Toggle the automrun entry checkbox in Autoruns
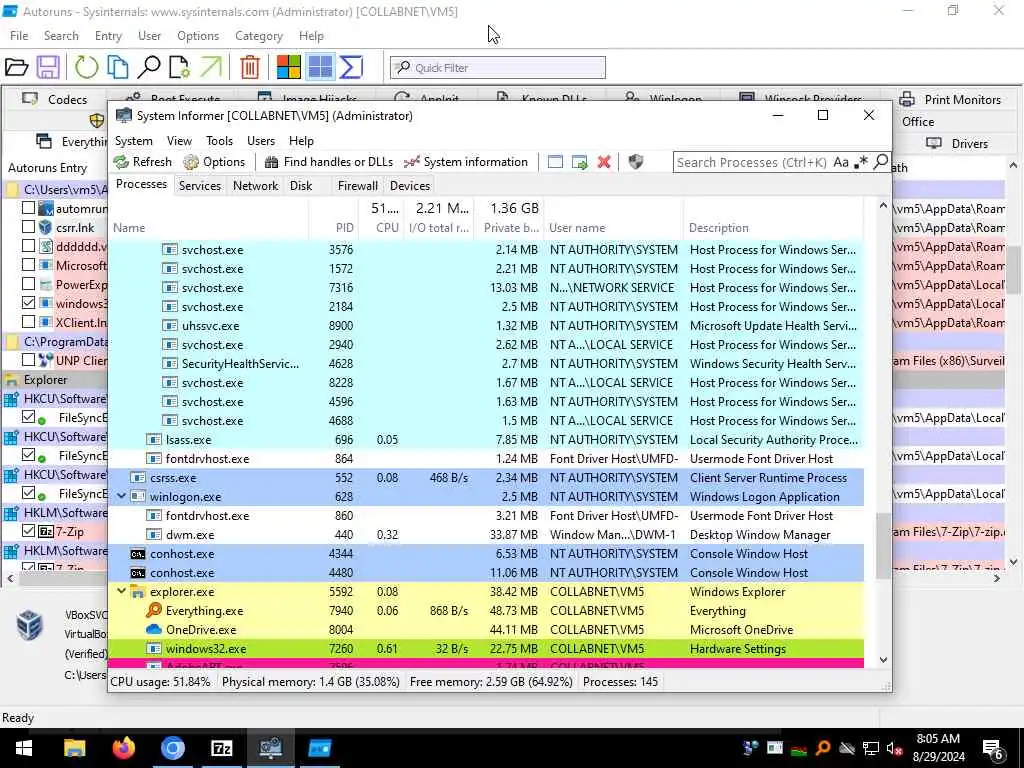1024x768 pixels. click(x=28, y=208)
